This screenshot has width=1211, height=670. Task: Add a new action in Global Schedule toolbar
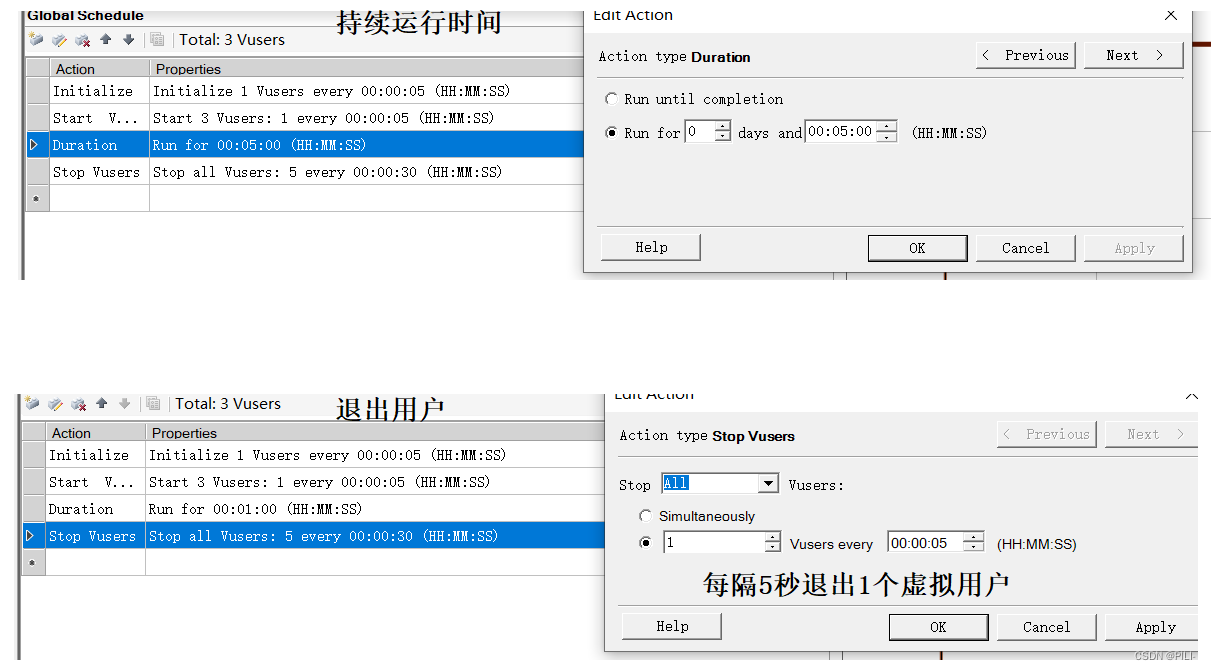pos(36,40)
